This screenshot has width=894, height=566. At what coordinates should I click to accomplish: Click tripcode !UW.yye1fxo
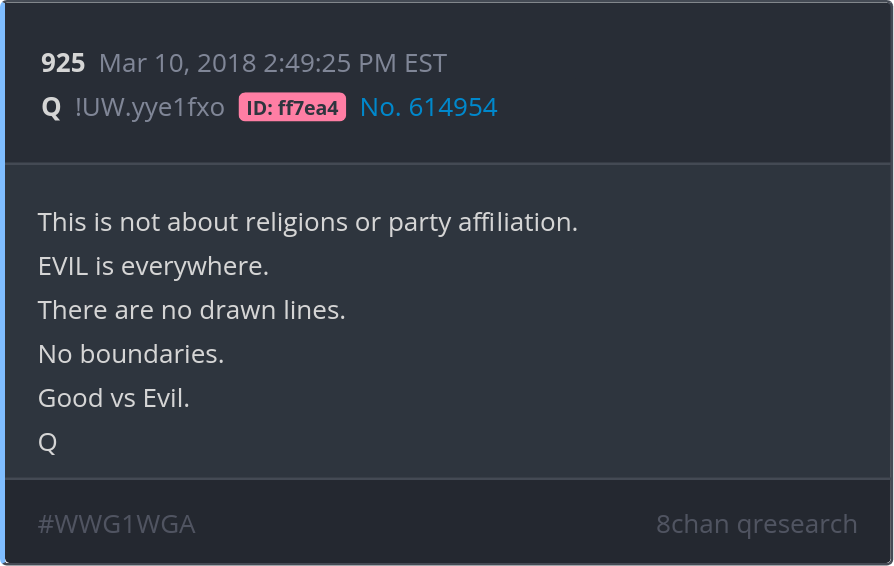pos(150,107)
